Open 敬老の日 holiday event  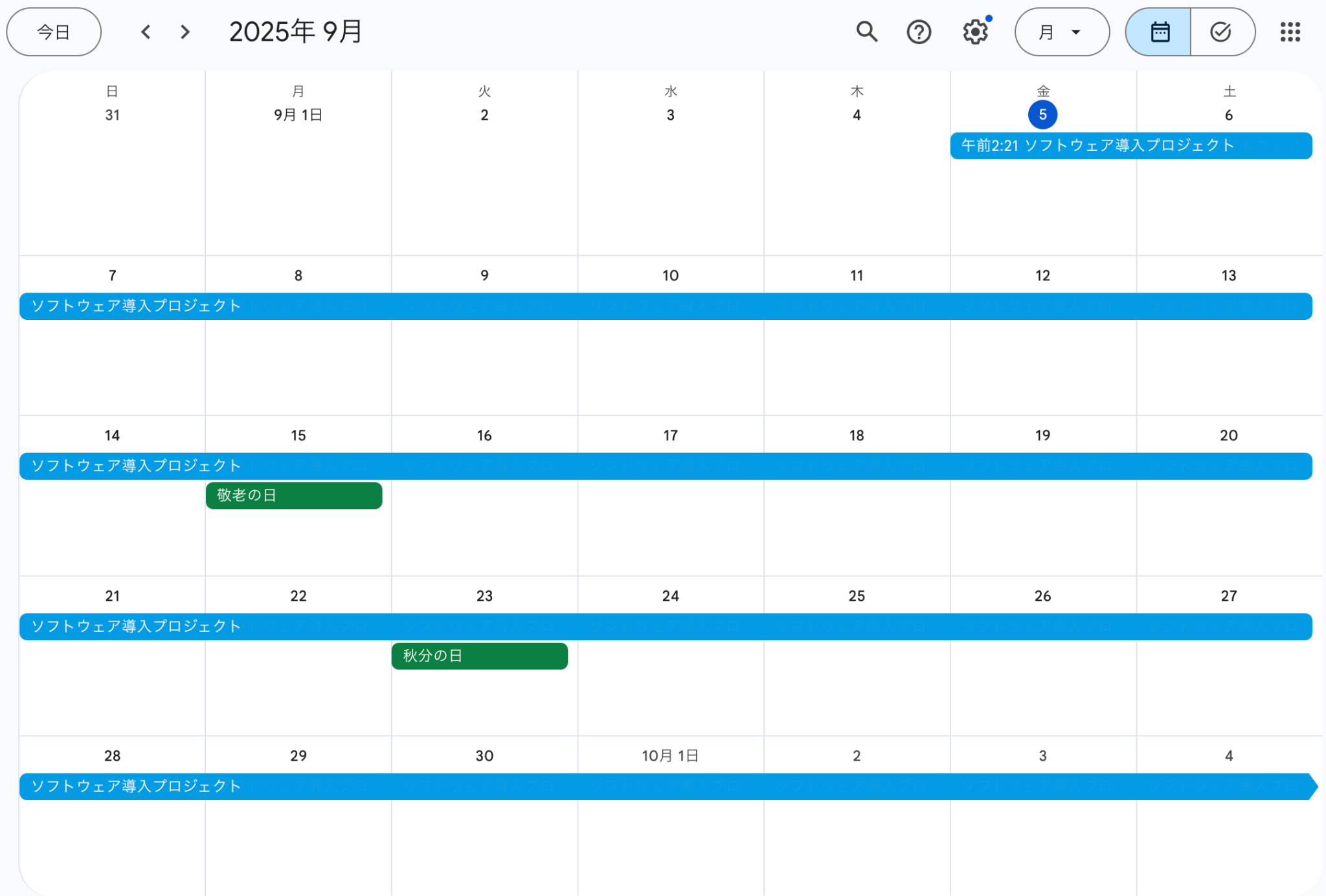click(294, 495)
